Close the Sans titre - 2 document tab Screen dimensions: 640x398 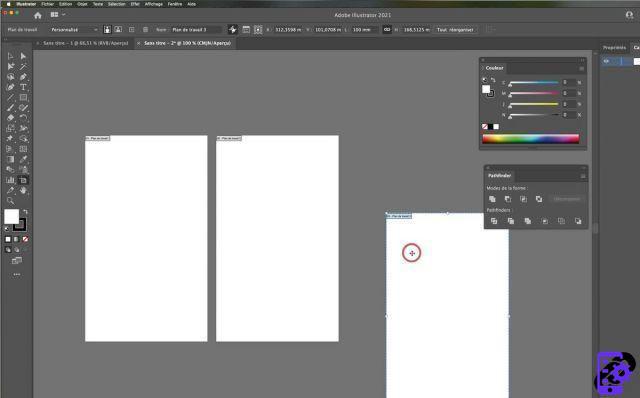138,43
